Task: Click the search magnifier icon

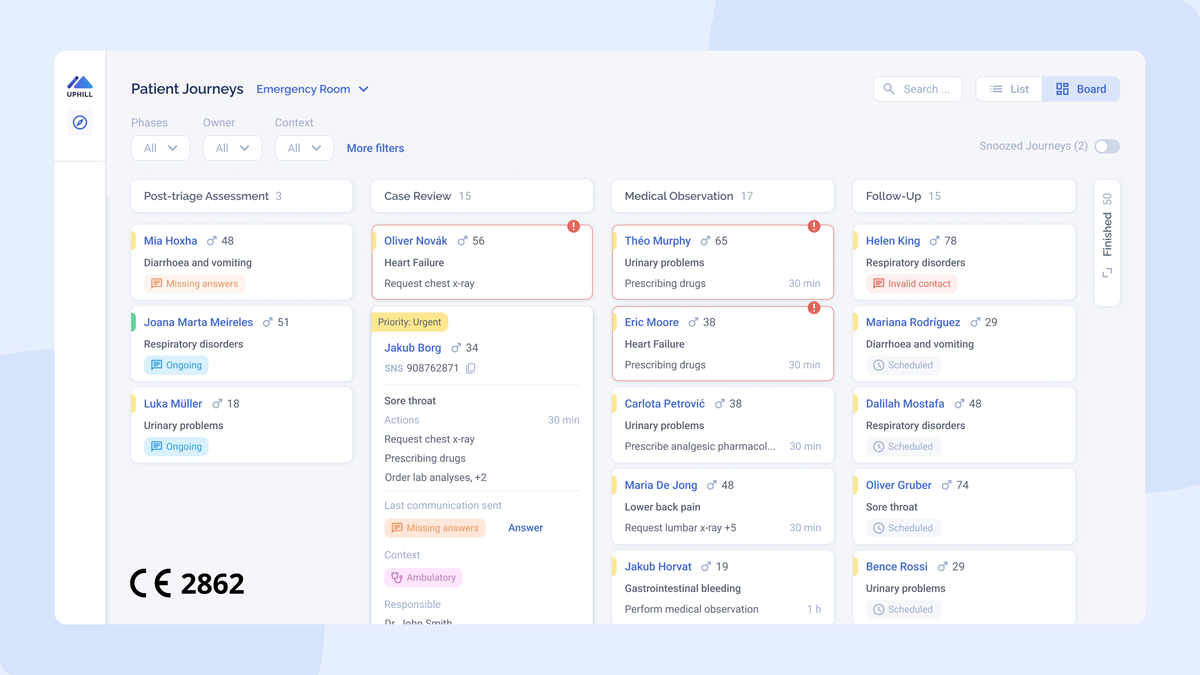Action: (x=889, y=89)
